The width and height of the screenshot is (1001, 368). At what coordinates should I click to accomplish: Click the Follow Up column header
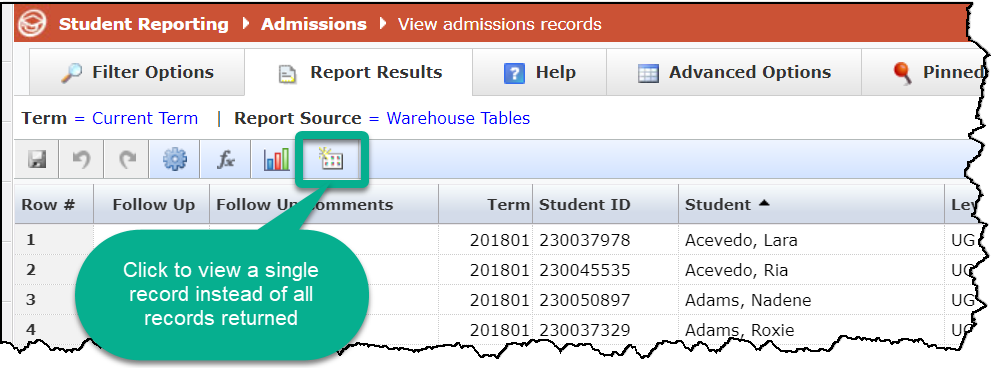click(x=153, y=204)
